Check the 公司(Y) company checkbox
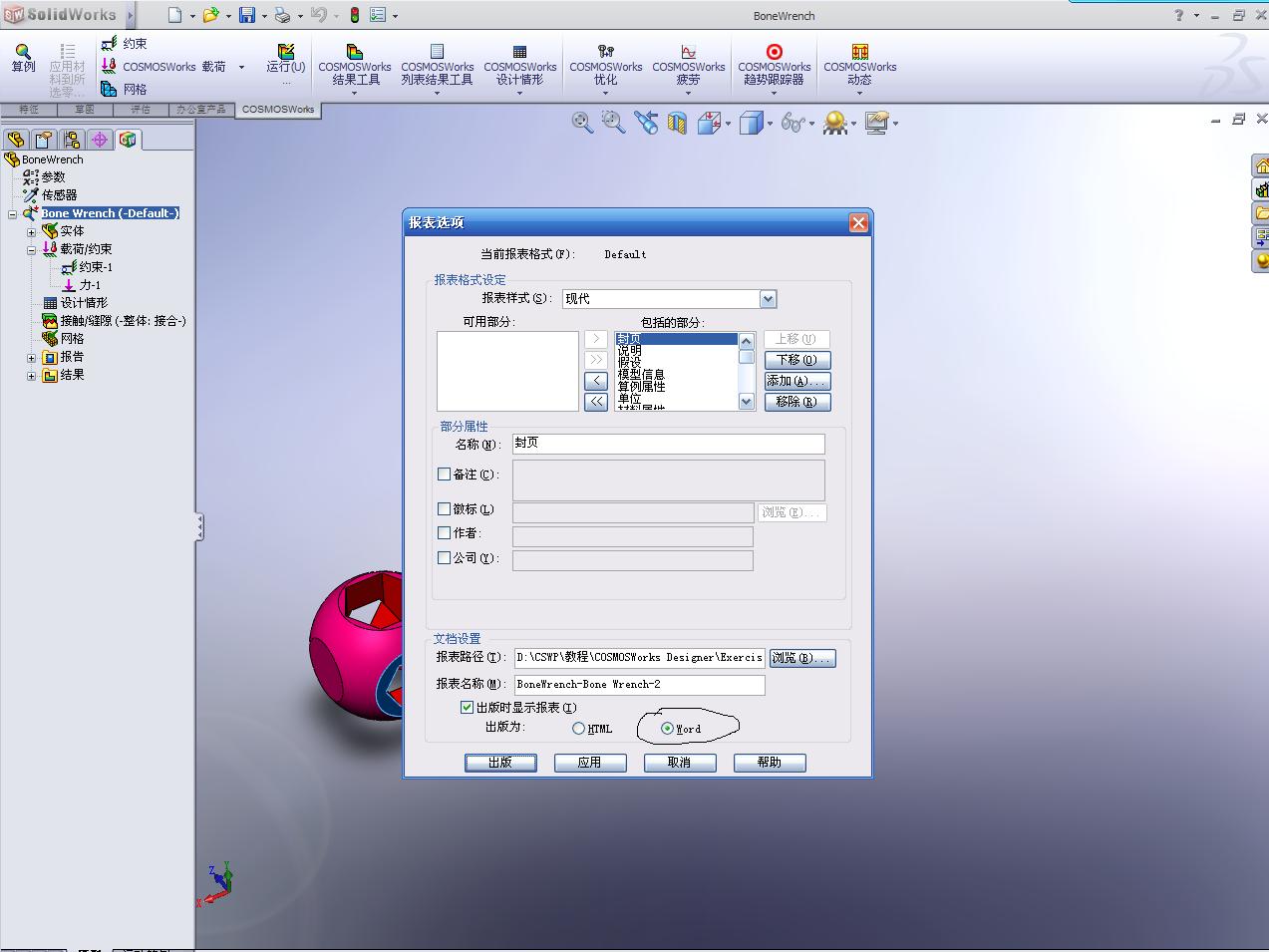The image size is (1269, 952). [445, 558]
